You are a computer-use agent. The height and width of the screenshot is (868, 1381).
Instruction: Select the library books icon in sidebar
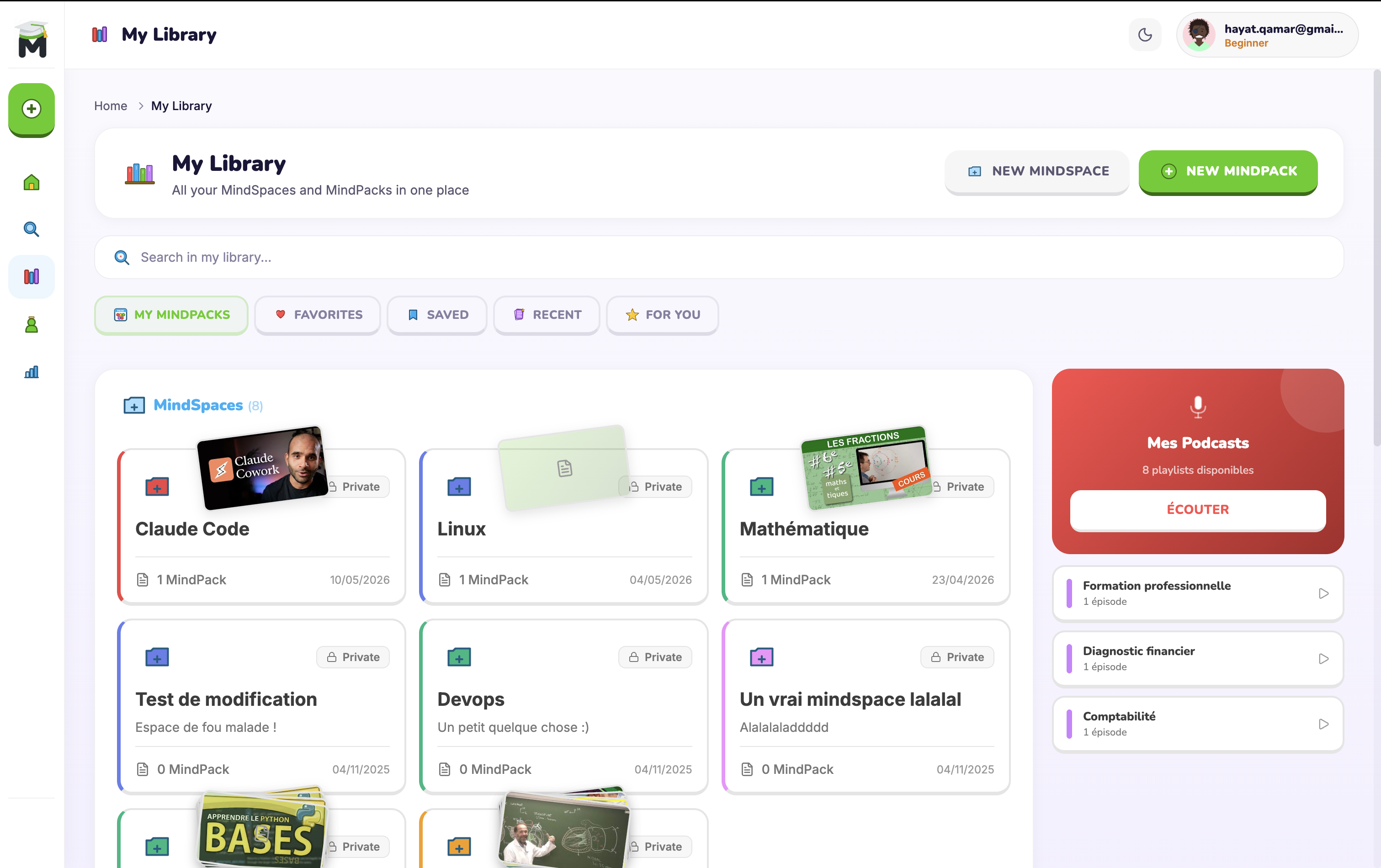32,277
